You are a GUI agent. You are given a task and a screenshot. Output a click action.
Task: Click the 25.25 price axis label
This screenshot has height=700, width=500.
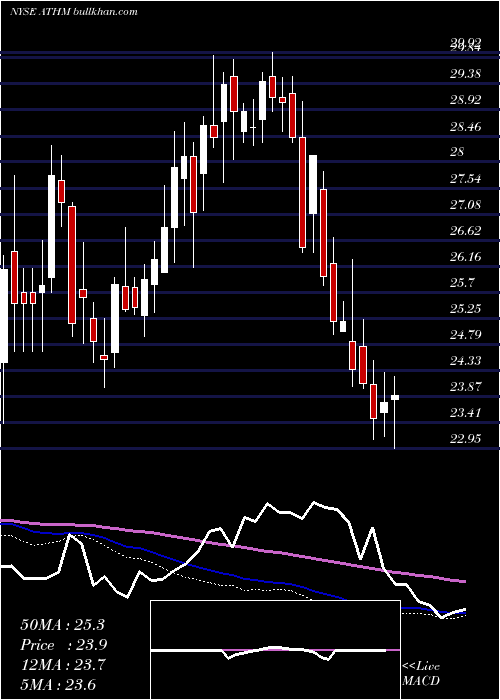coord(465,309)
